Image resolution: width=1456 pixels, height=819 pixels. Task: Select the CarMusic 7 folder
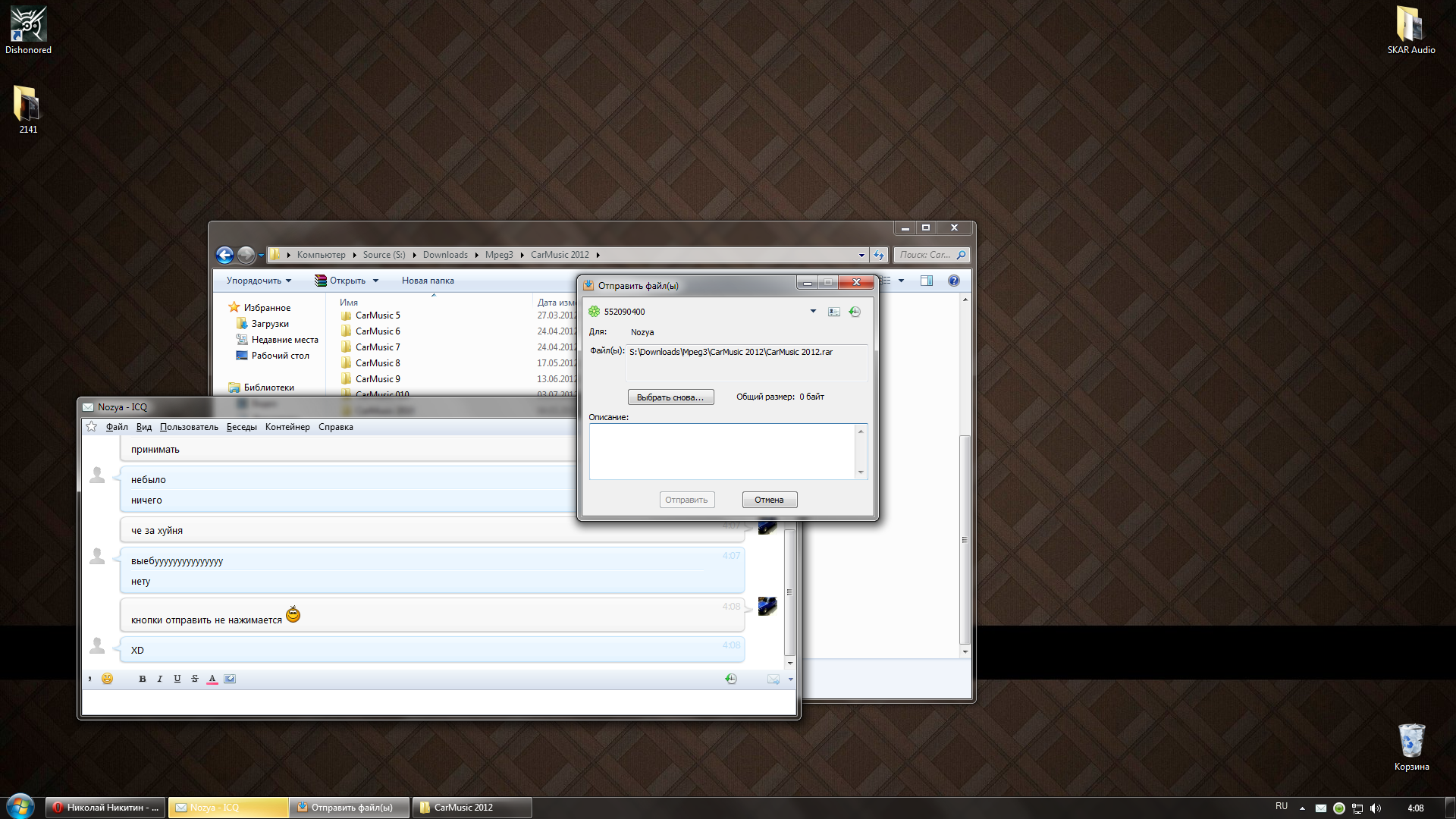[378, 347]
